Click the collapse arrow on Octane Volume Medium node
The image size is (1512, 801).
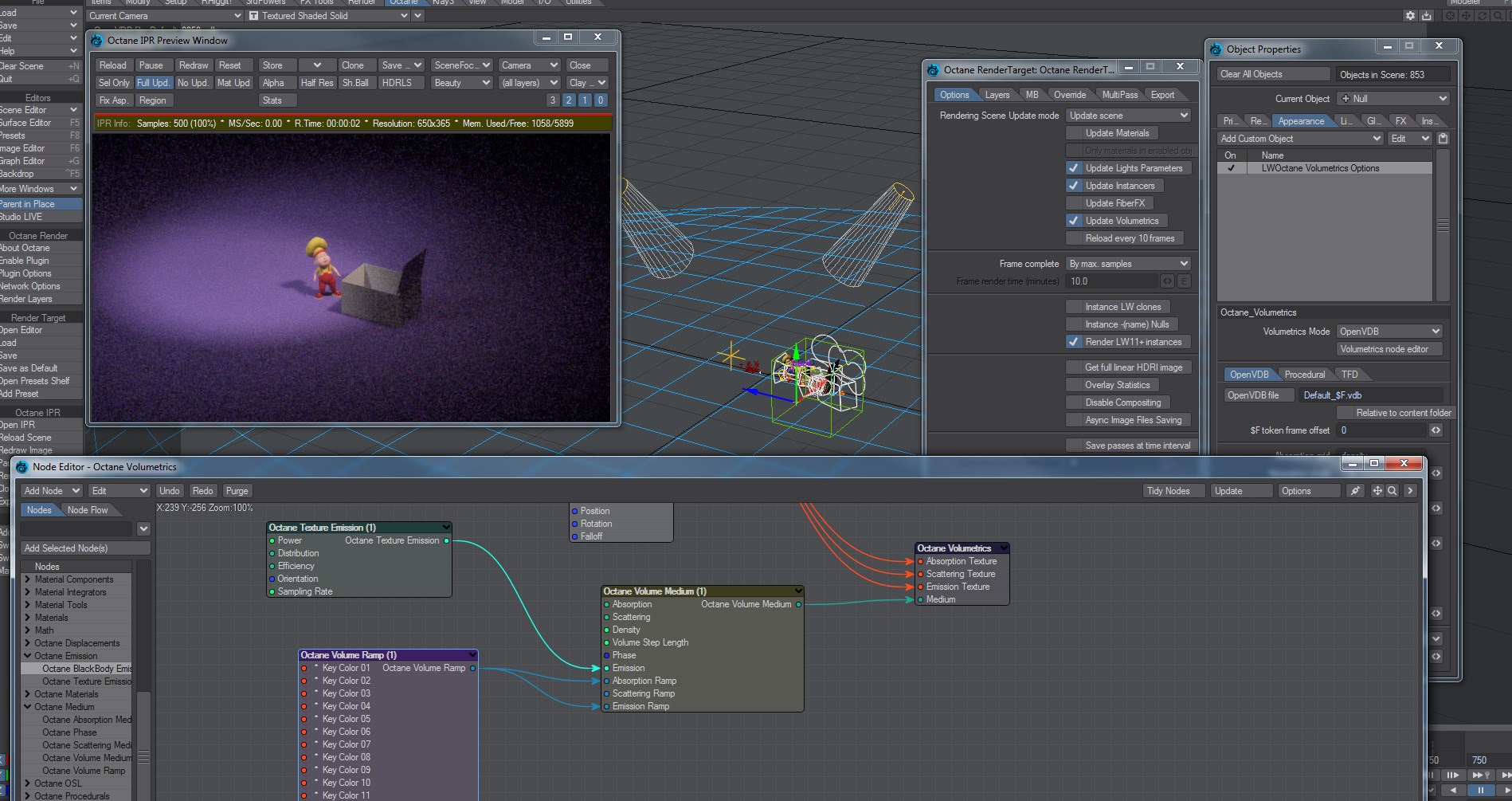click(798, 591)
